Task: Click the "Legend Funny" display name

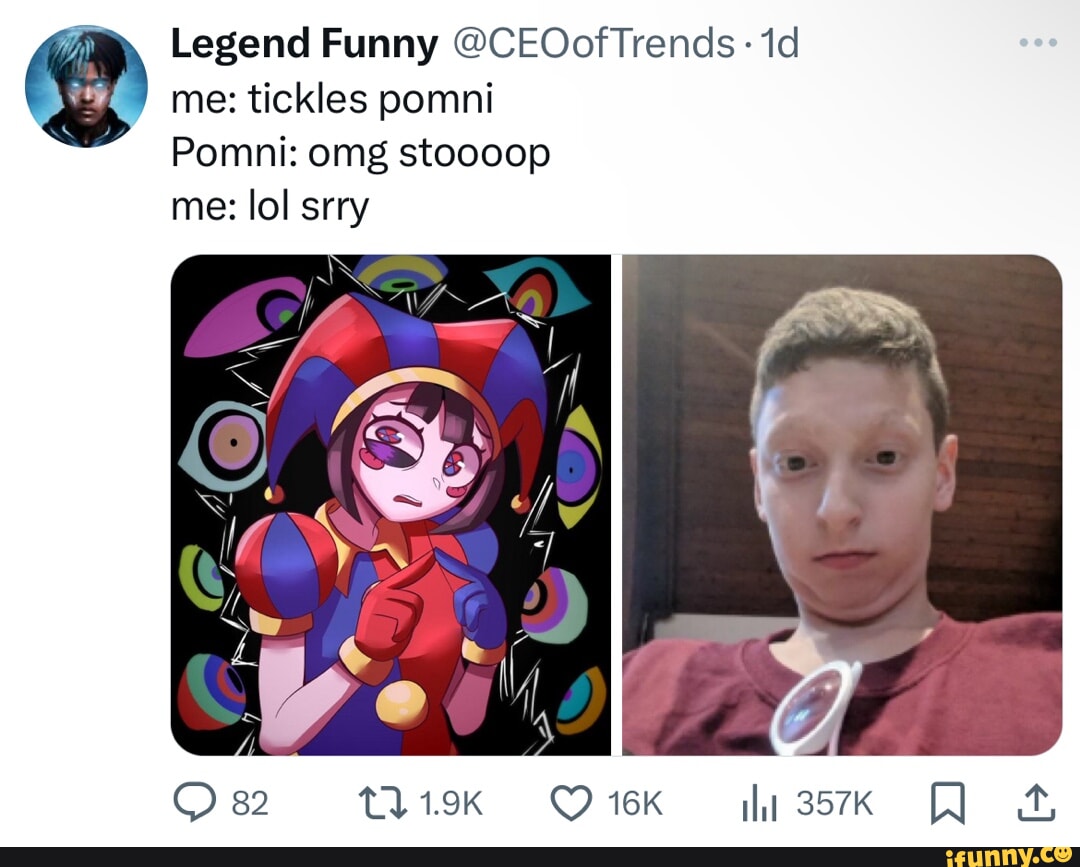Action: [x=304, y=44]
